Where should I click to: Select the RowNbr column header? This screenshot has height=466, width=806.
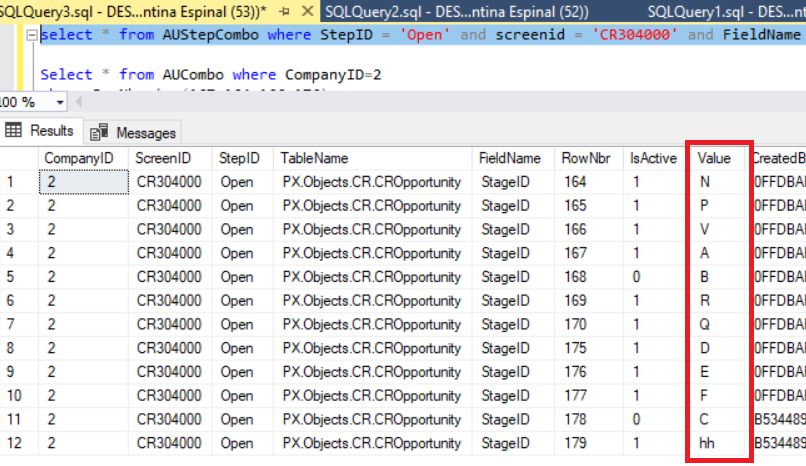point(589,158)
